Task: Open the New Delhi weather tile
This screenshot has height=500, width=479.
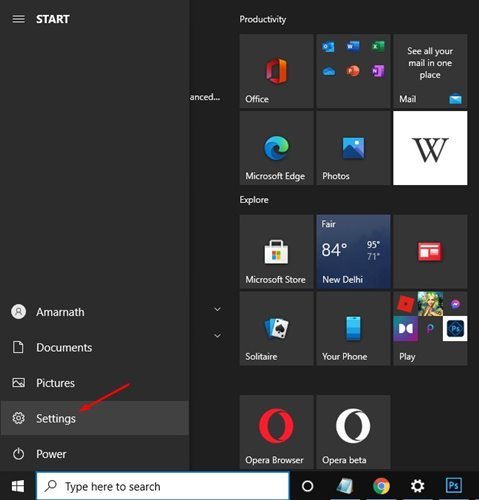Action: click(353, 252)
